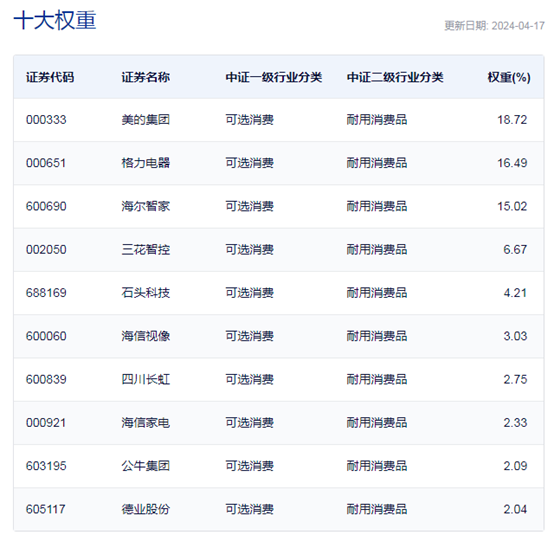554x535 pixels.
Task: Click the 十大权重 heading
Action: [x=55, y=20]
